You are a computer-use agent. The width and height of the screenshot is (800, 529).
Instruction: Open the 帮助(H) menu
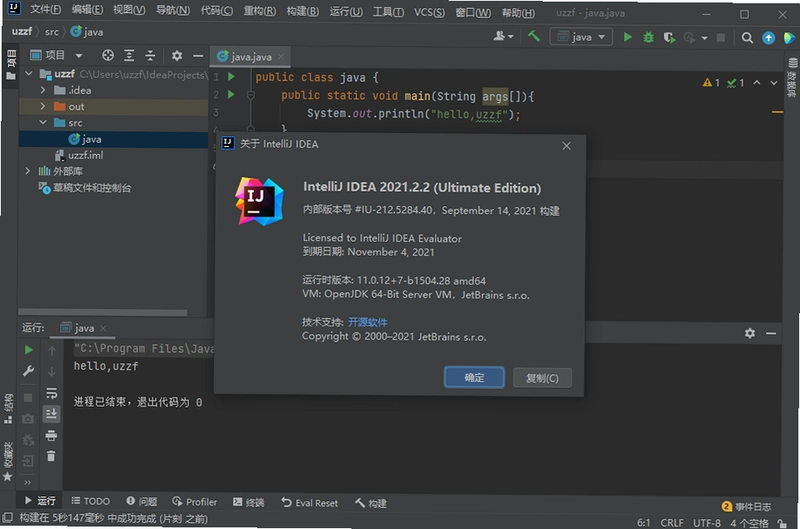point(518,13)
